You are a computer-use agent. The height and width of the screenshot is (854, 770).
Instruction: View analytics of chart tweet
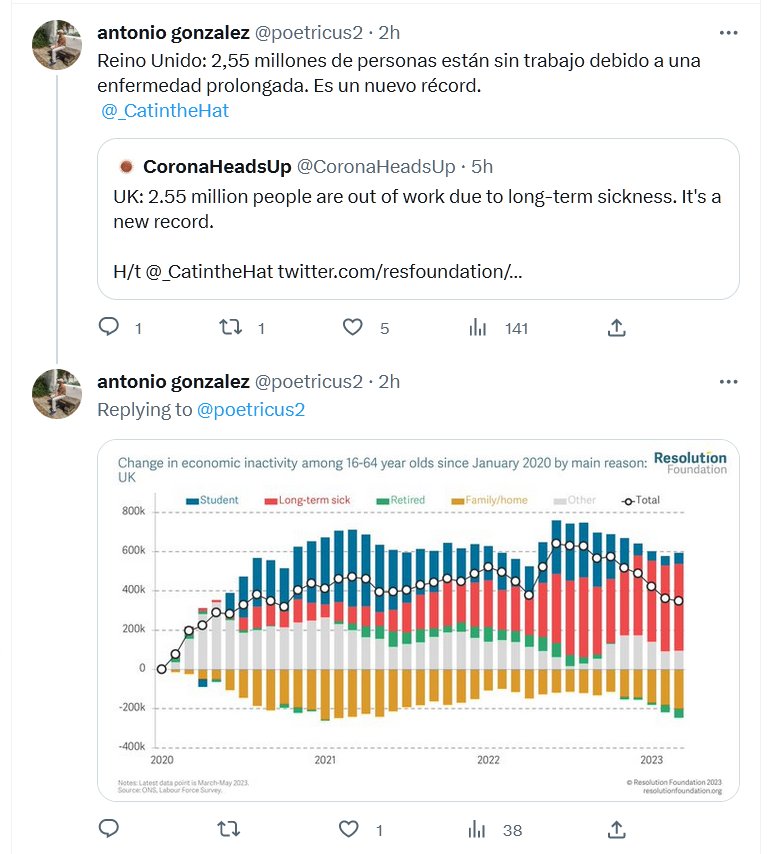pos(478,829)
